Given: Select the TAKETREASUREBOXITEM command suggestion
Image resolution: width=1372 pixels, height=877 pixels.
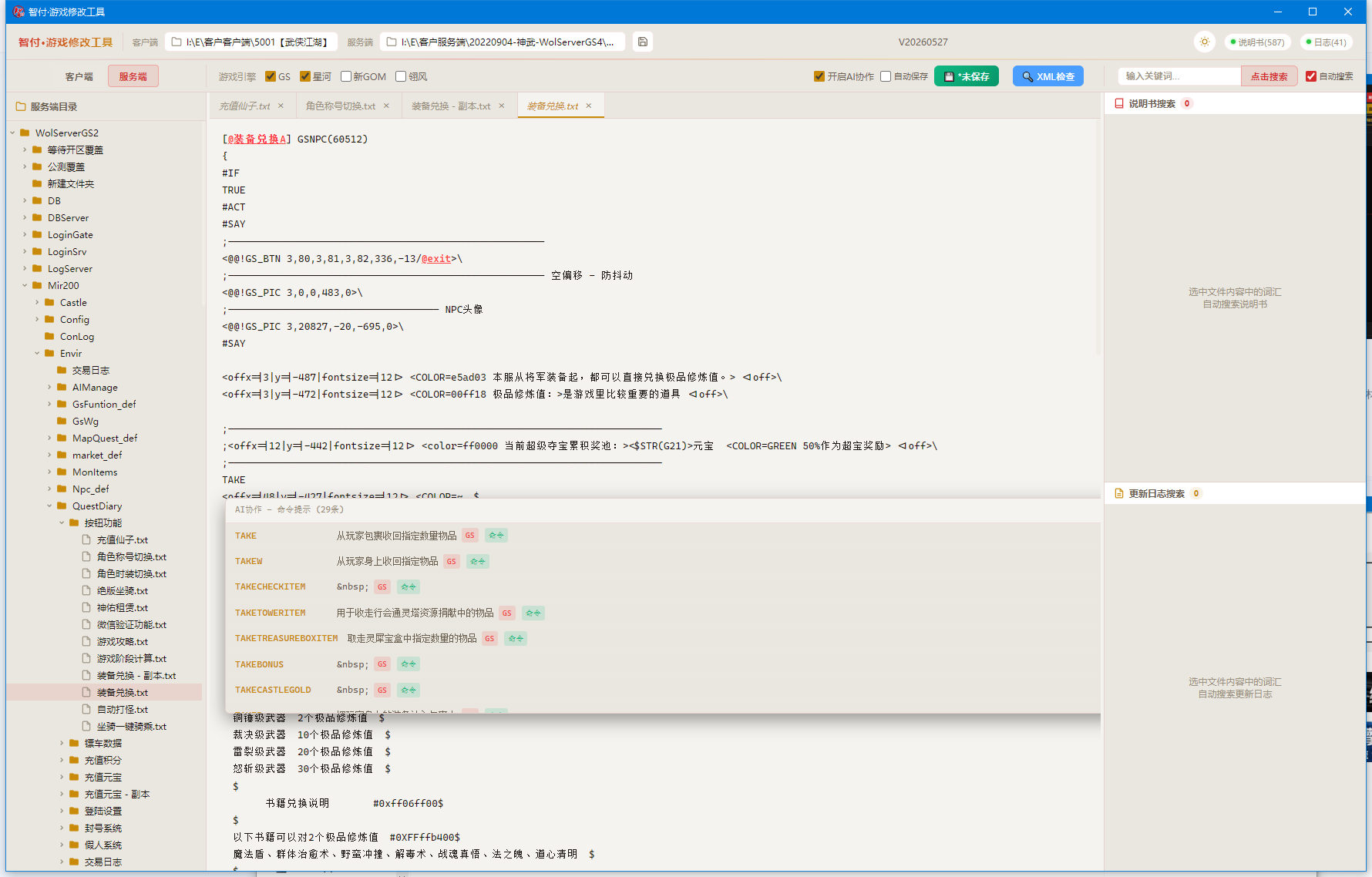Looking at the screenshot, I should point(663,638).
